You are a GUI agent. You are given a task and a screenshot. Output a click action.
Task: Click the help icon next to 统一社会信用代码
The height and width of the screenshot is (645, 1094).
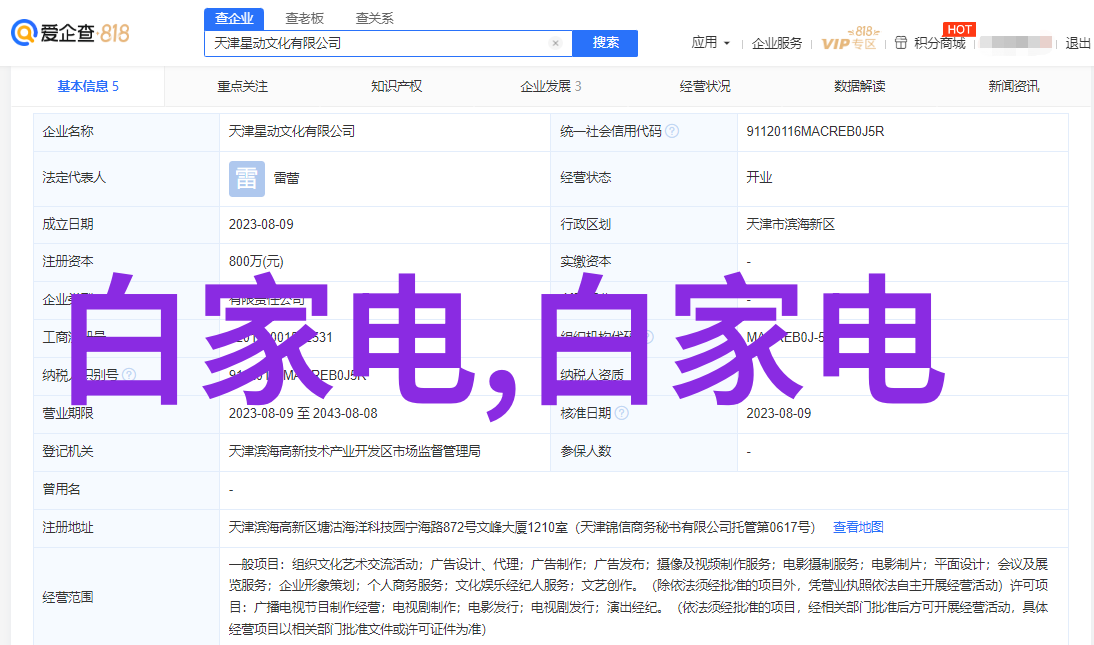[x=672, y=131]
